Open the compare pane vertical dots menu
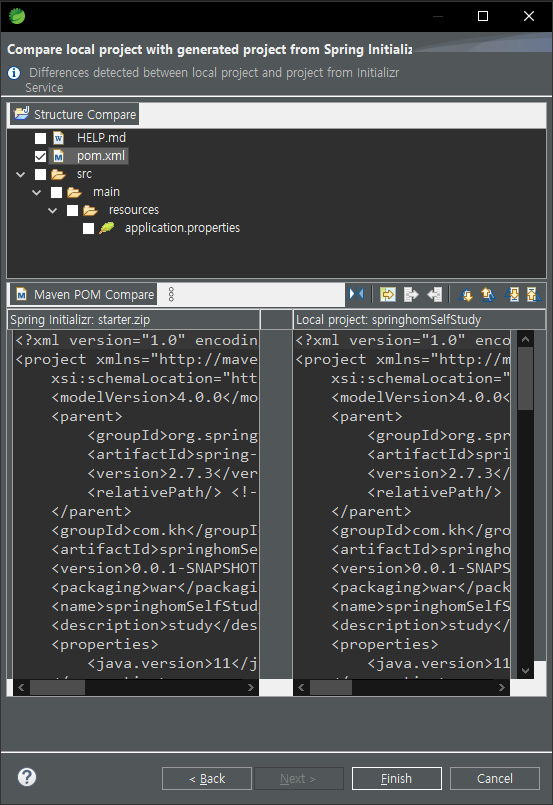The height and width of the screenshot is (805, 553). coord(171,294)
